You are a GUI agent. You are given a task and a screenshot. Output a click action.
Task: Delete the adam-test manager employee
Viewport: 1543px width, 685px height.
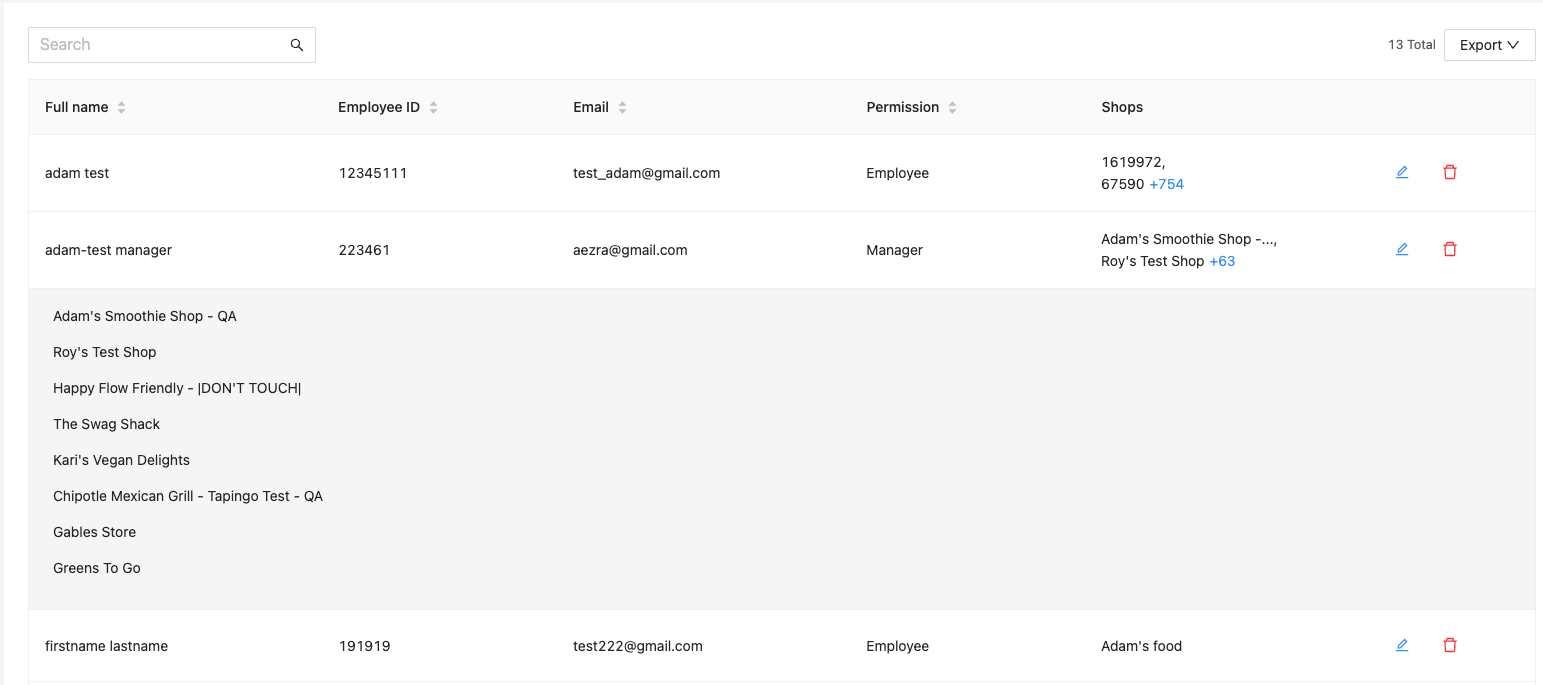click(1449, 249)
